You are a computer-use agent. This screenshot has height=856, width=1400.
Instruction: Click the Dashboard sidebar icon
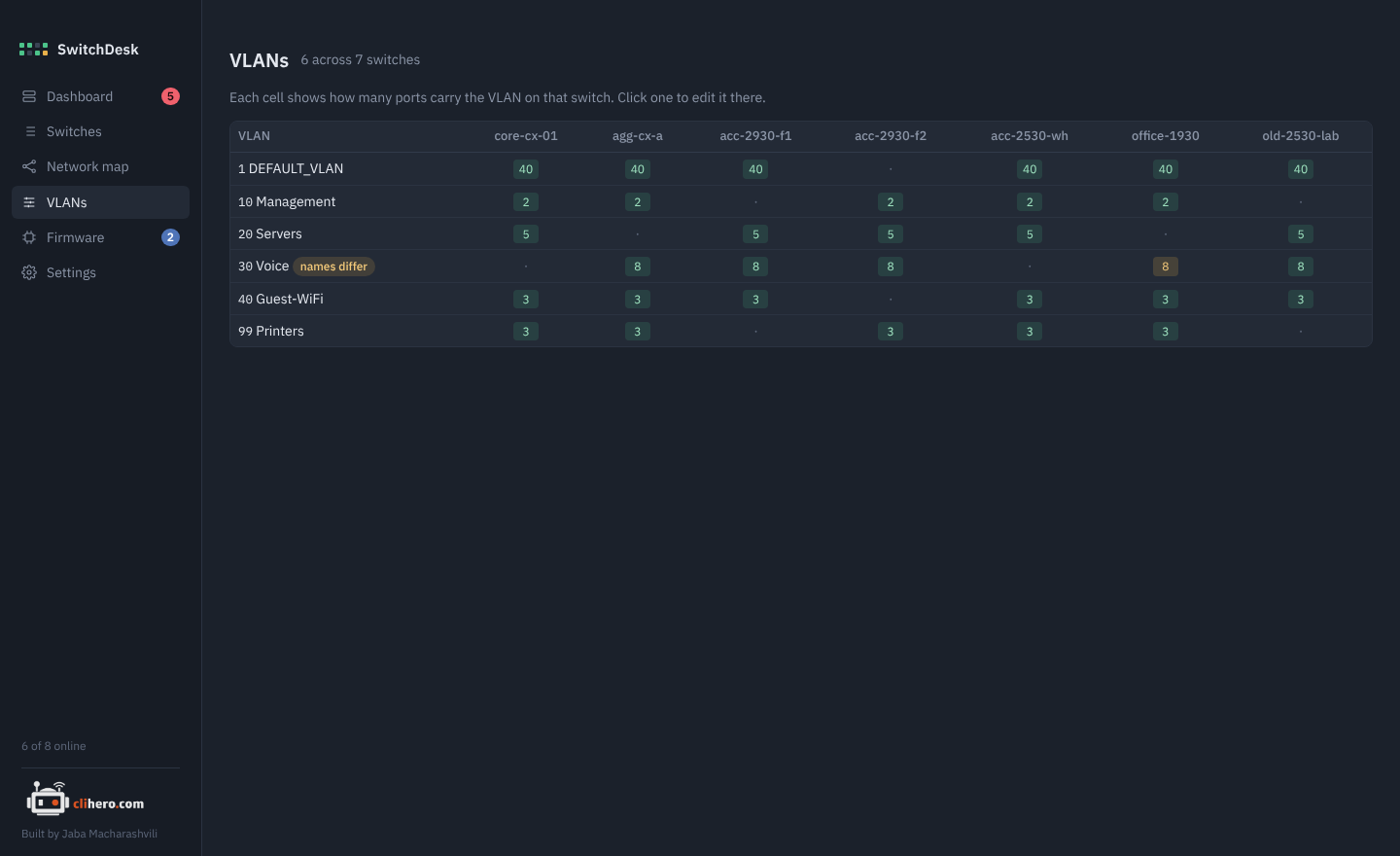[29, 96]
